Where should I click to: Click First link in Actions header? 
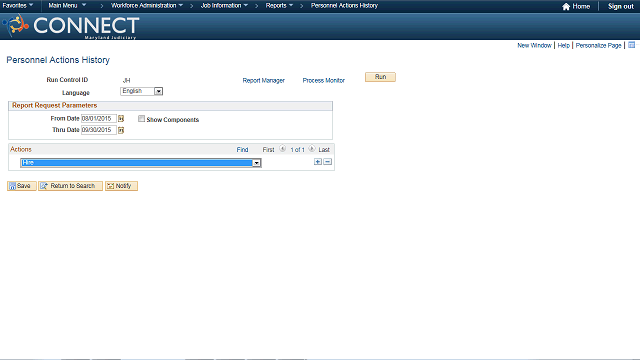pyautogui.click(x=268, y=150)
